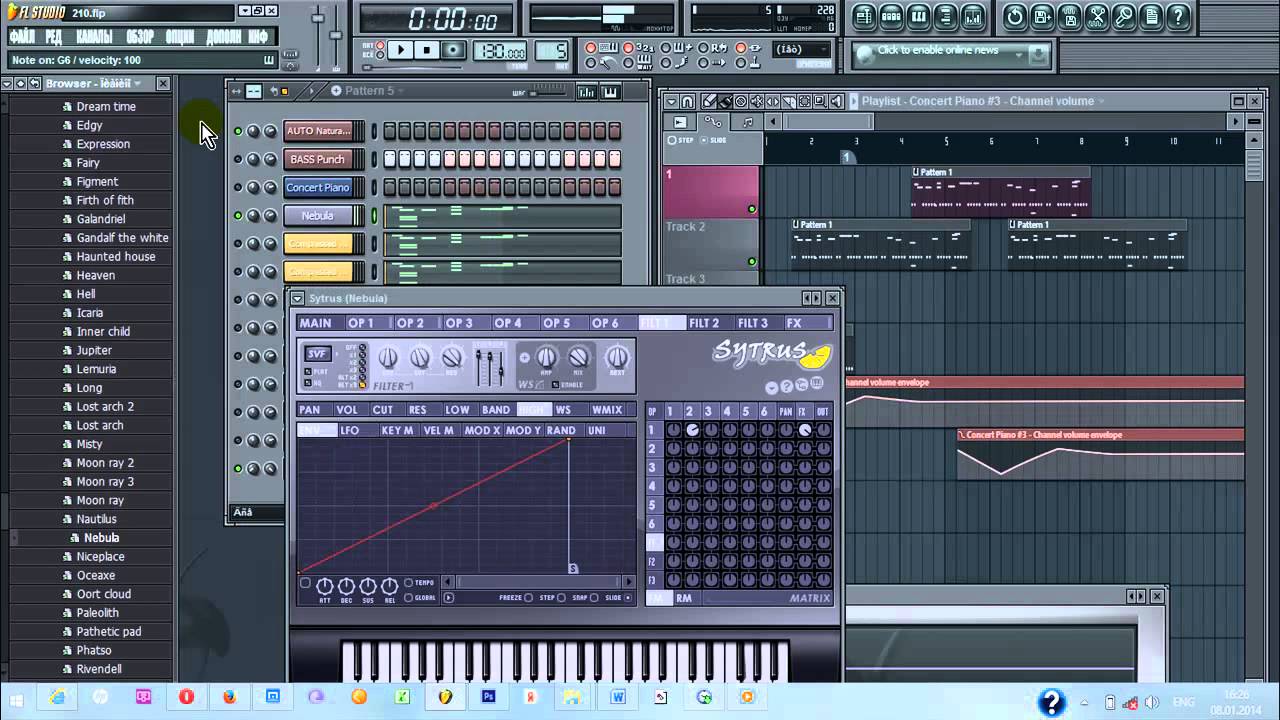Toggle the green mute LED for AUTO Natura channel
Image resolution: width=1280 pixels, height=720 pixels.
(x=238, y=131)
